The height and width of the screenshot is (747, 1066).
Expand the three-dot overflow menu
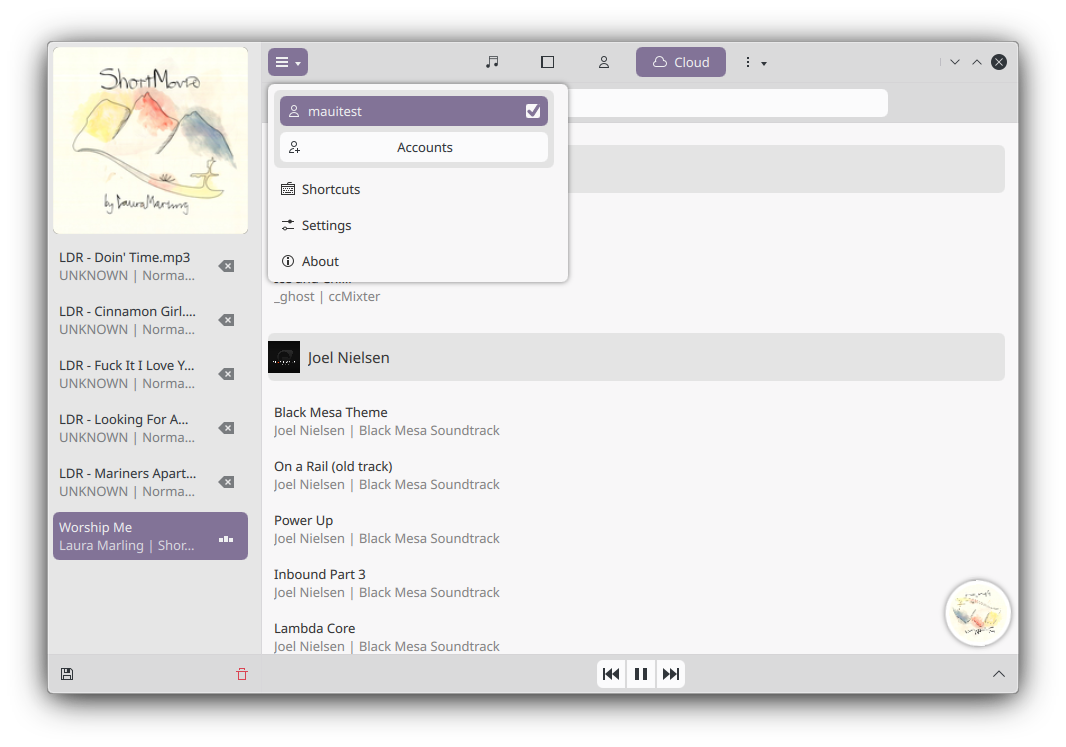(x=754, y=62)
